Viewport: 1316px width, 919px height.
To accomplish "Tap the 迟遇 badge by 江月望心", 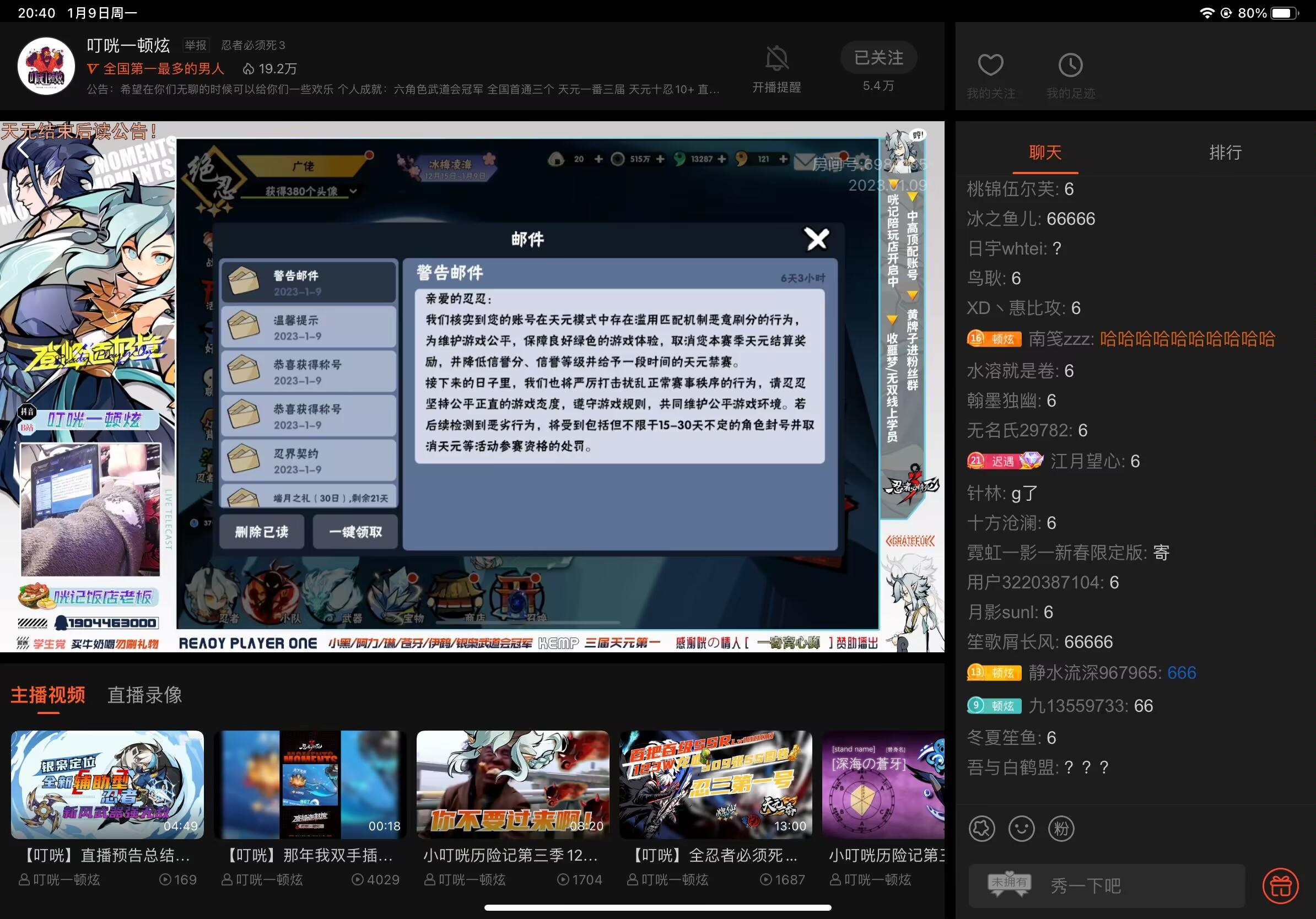I will (1004, 461).
